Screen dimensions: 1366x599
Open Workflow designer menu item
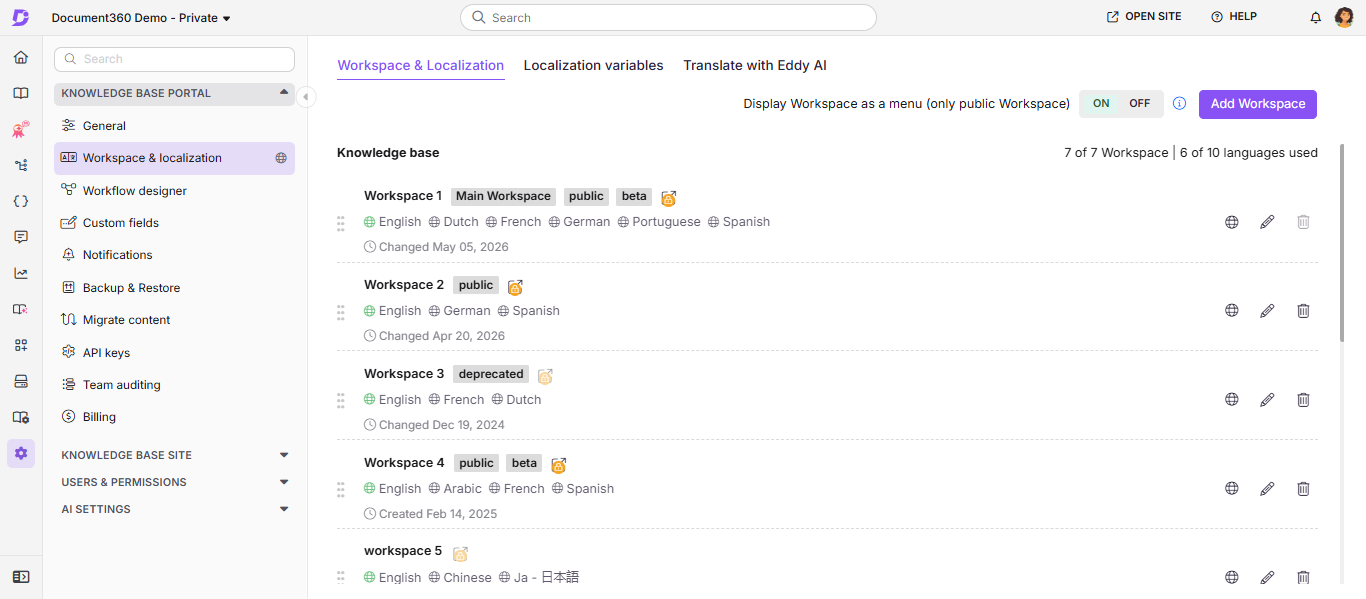174,191
